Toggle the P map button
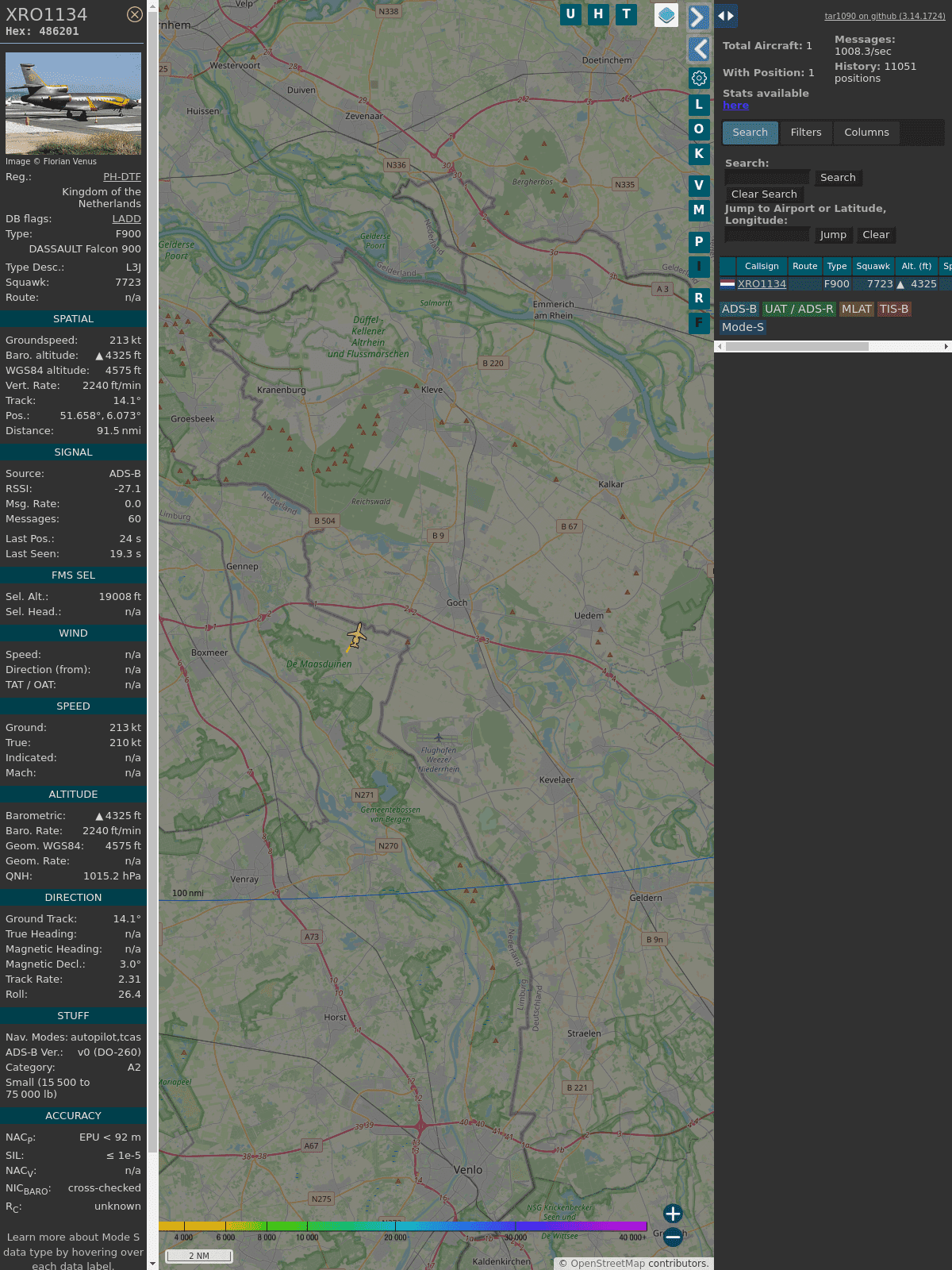952x1270 pixels. [x=699, y=242]
